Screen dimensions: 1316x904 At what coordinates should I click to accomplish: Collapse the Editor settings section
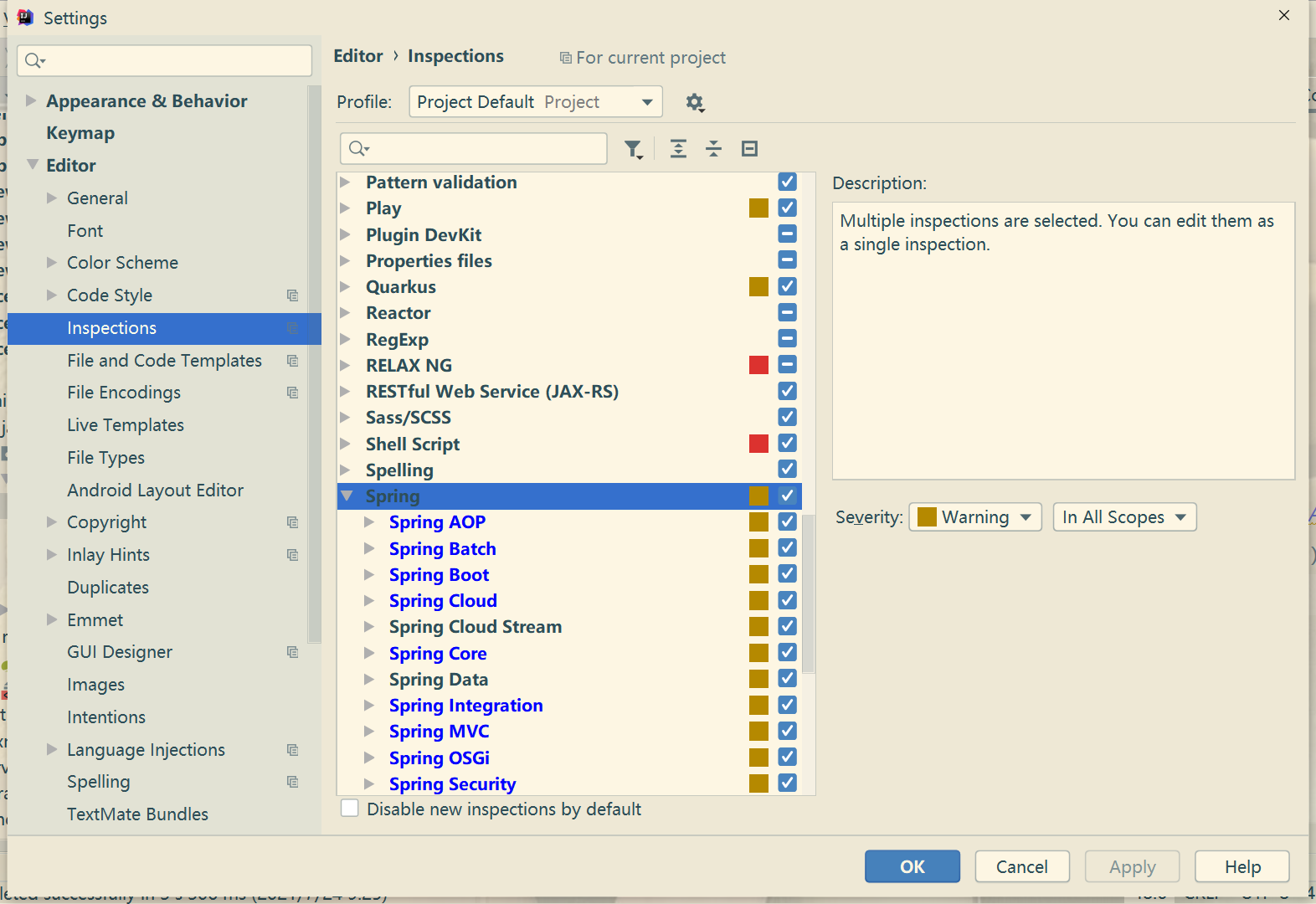(x=33, y=165)
